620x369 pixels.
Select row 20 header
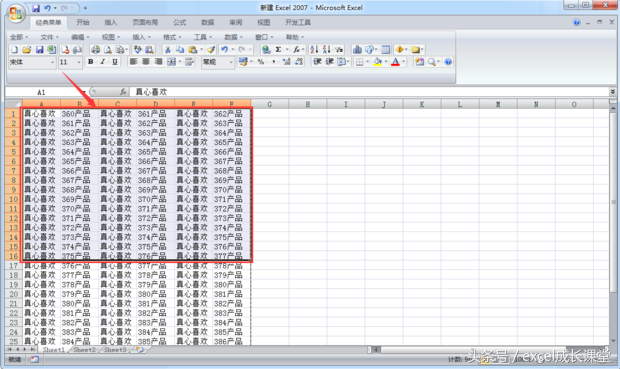click(13, 294)
